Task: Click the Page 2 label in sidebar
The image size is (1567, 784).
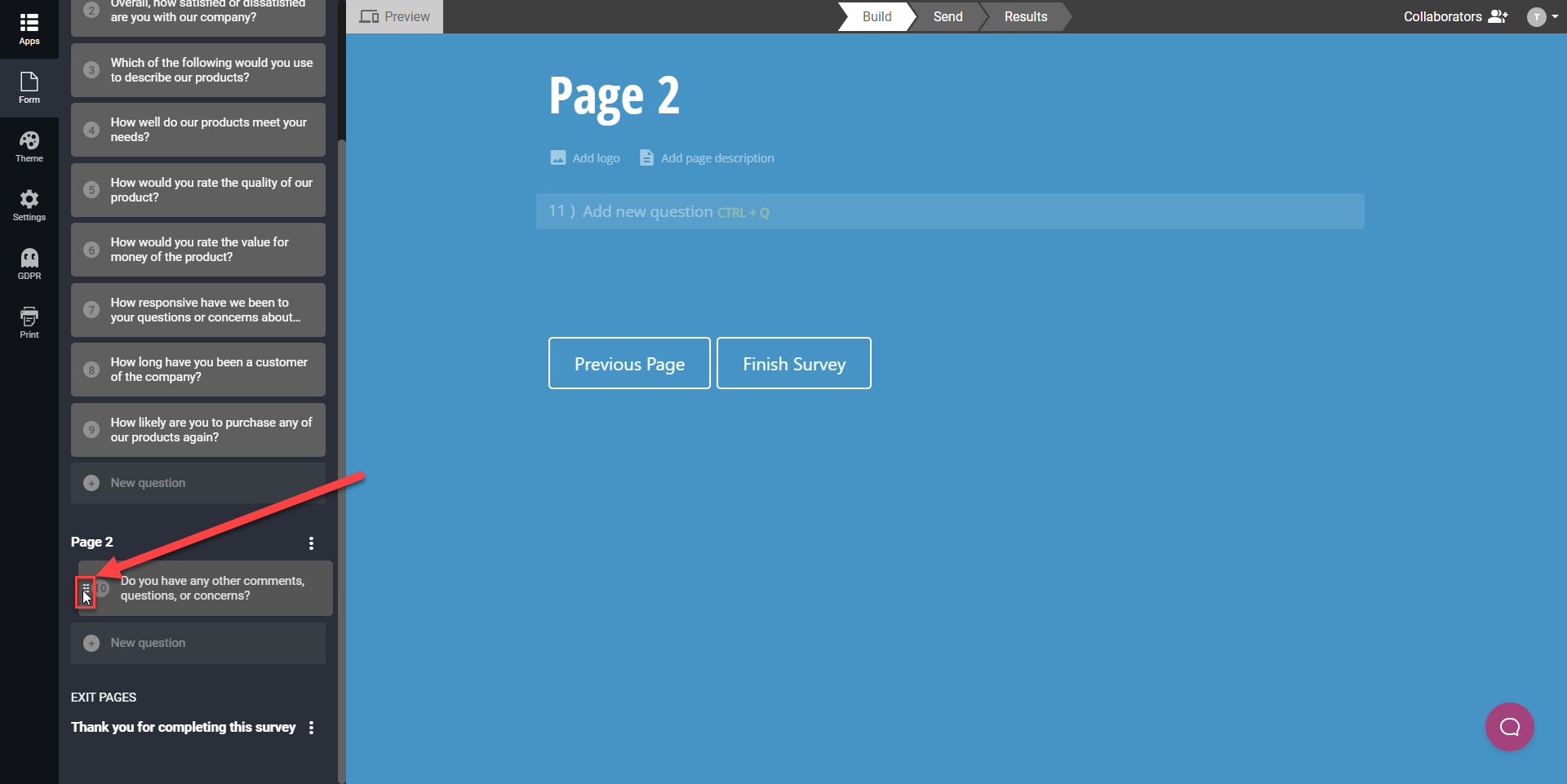Action: [x=92, y=542]
